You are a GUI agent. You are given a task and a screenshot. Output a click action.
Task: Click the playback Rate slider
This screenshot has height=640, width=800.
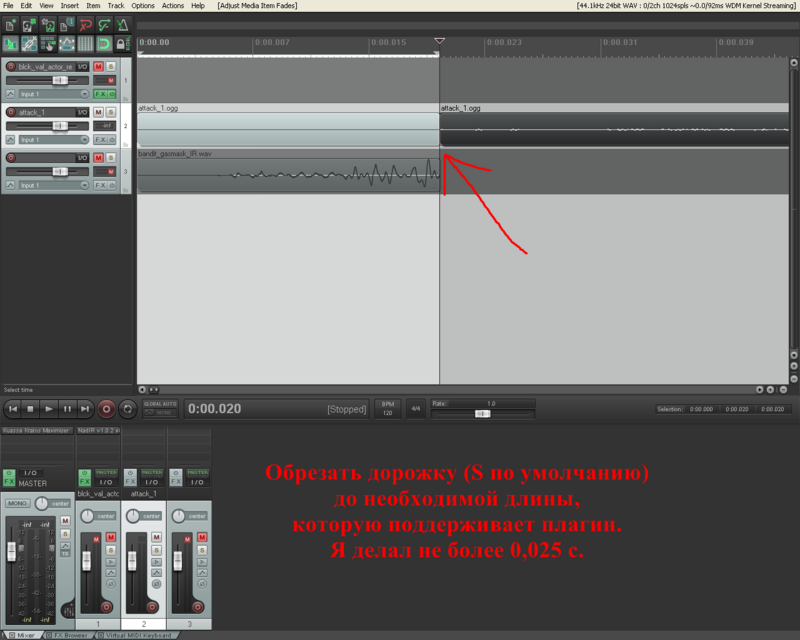(482, 413)
